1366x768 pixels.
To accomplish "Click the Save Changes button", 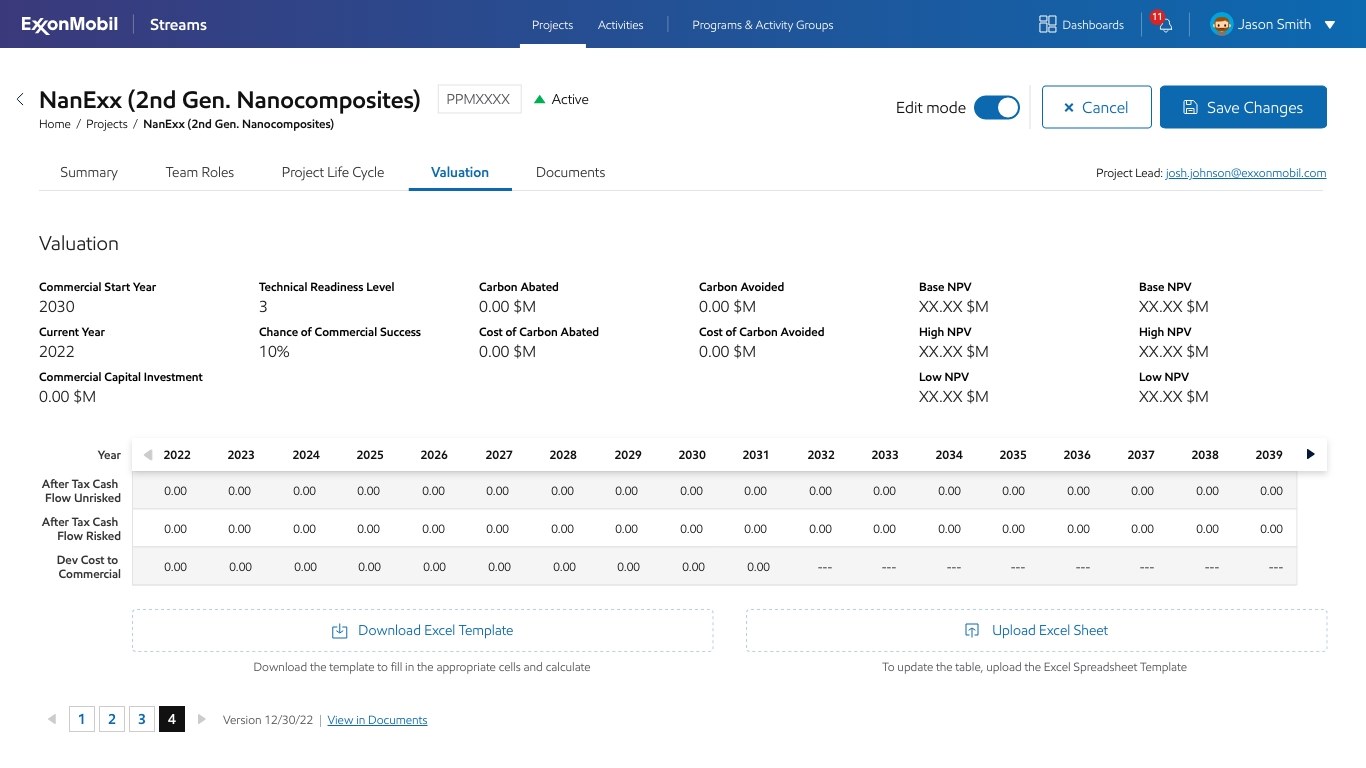I will click(x=1243, y=107).
